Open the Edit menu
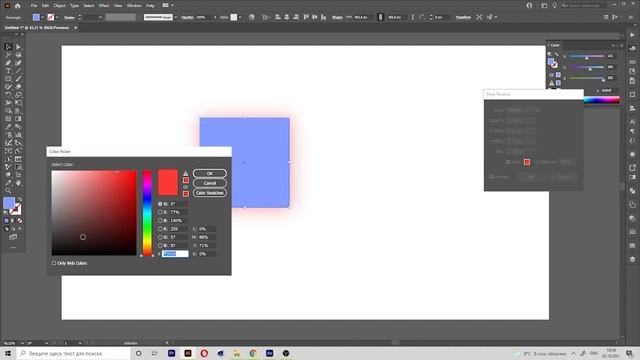This screenshot has width=640, height=360. tap(45, 6)
